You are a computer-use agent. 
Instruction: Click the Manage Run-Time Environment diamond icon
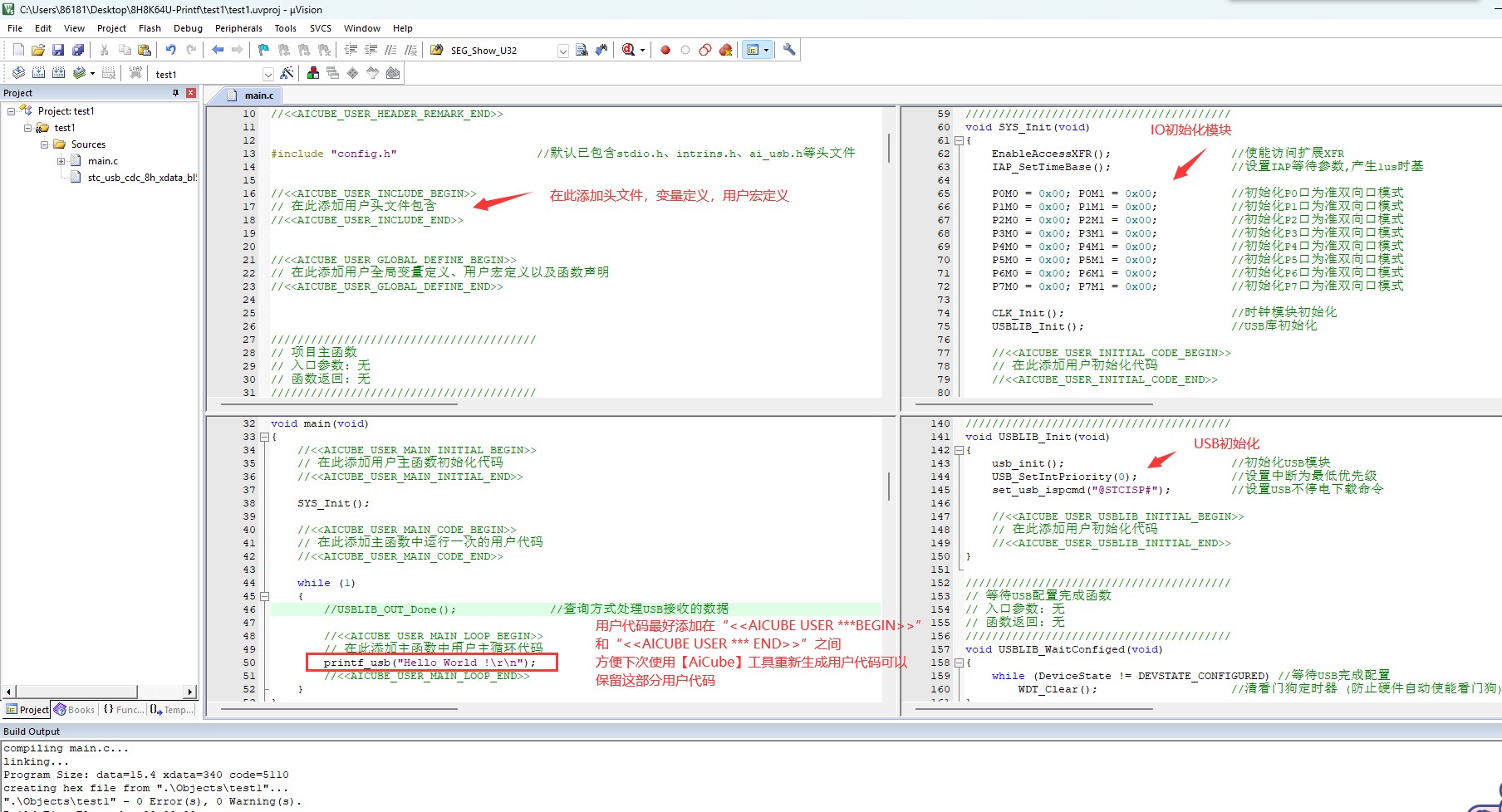tap(353, 73)
